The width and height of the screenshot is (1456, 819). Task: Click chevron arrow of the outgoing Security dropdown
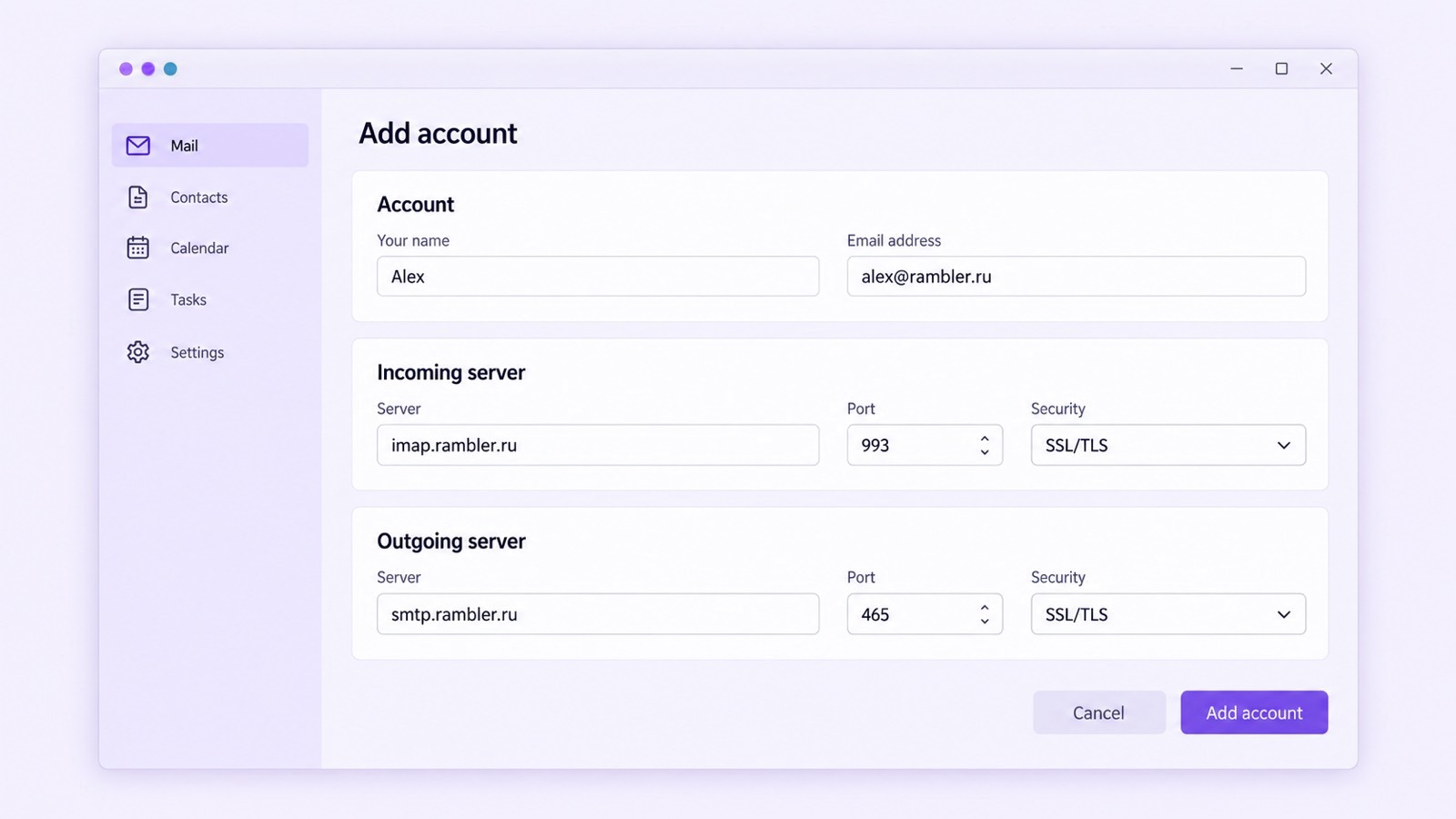[x=1284, y=615]
